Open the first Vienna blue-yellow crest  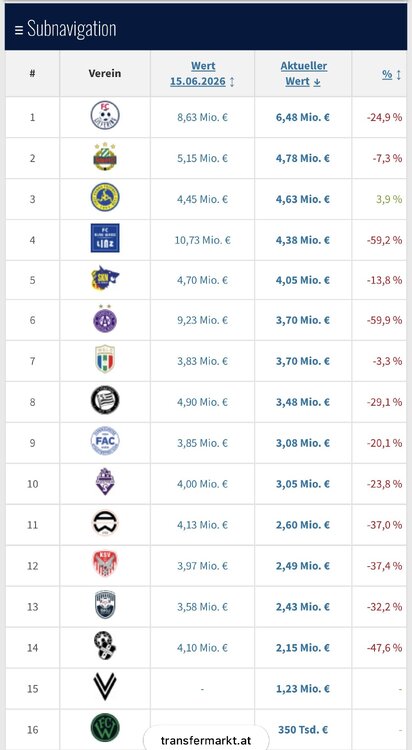[x=105, y=197]
